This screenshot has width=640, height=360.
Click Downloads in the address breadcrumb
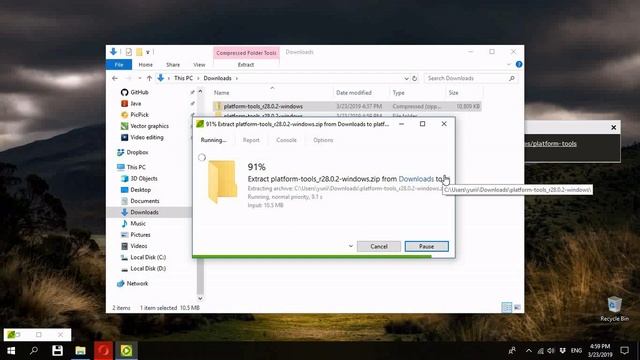coord(217,78)
